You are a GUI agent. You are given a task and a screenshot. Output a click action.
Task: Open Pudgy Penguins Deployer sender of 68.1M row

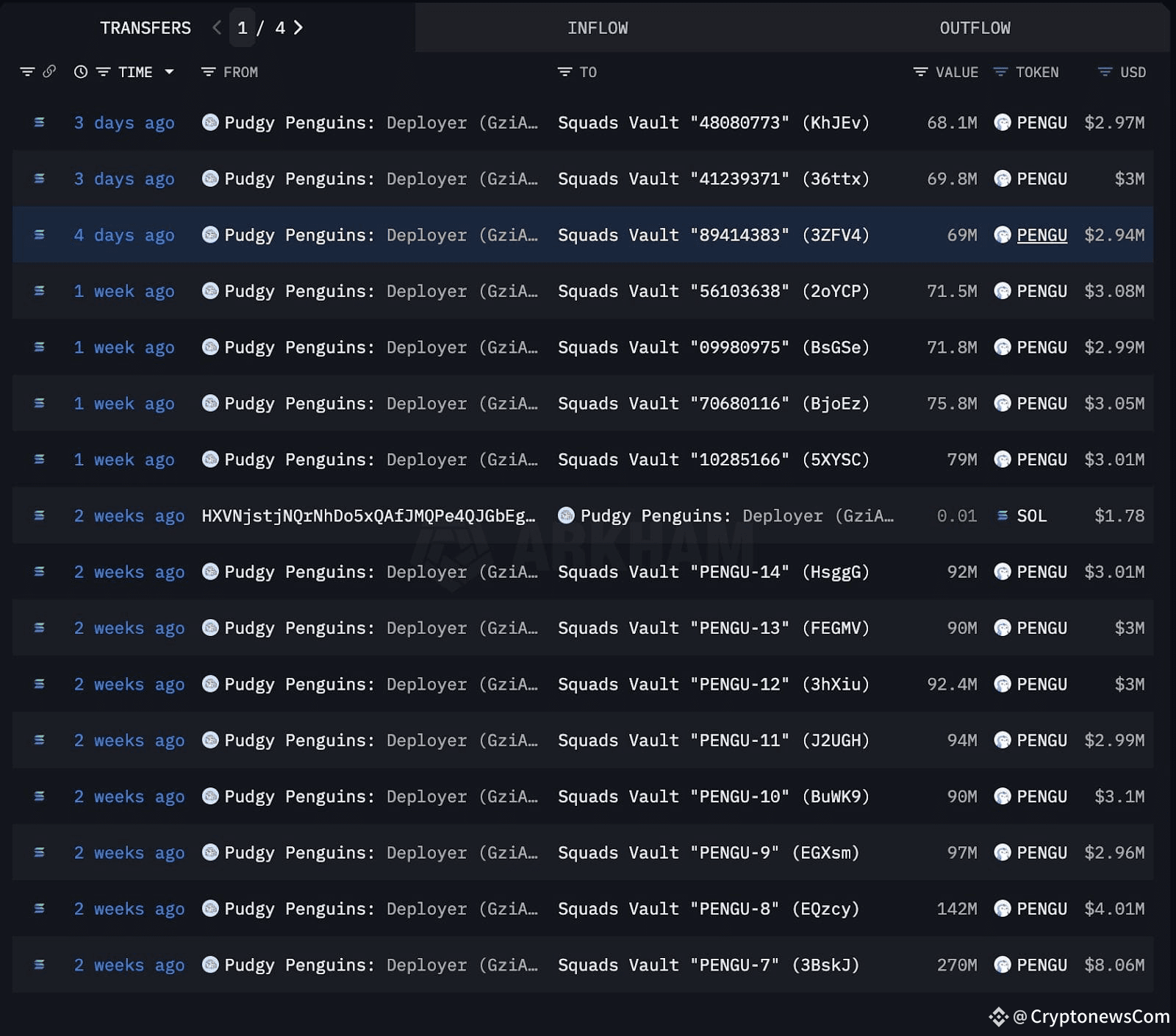click(381, 123)
